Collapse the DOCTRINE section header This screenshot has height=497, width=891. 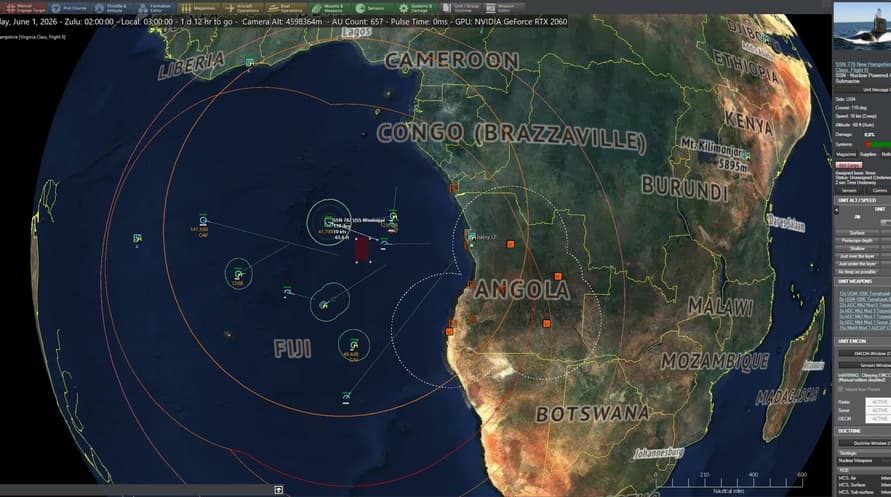point(863,432)
